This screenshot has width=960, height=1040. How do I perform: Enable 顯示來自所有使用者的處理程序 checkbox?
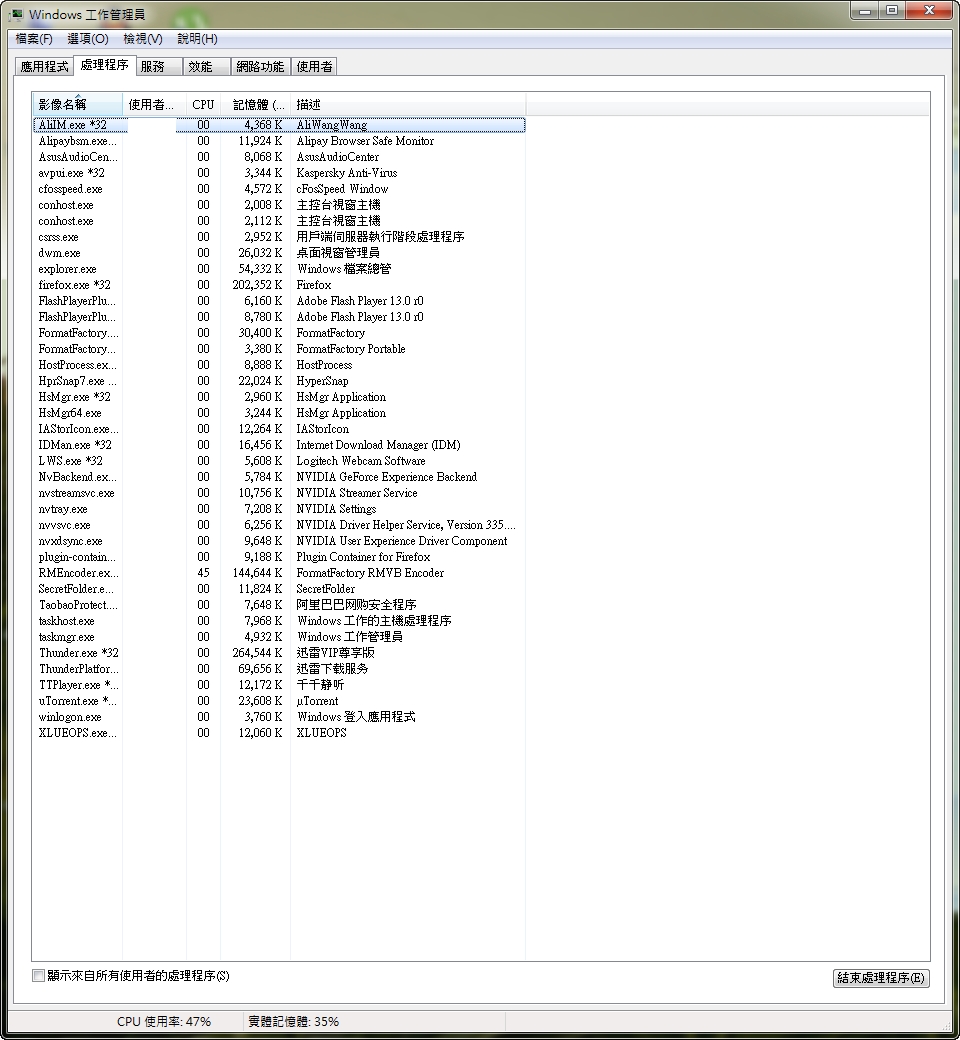38,976
